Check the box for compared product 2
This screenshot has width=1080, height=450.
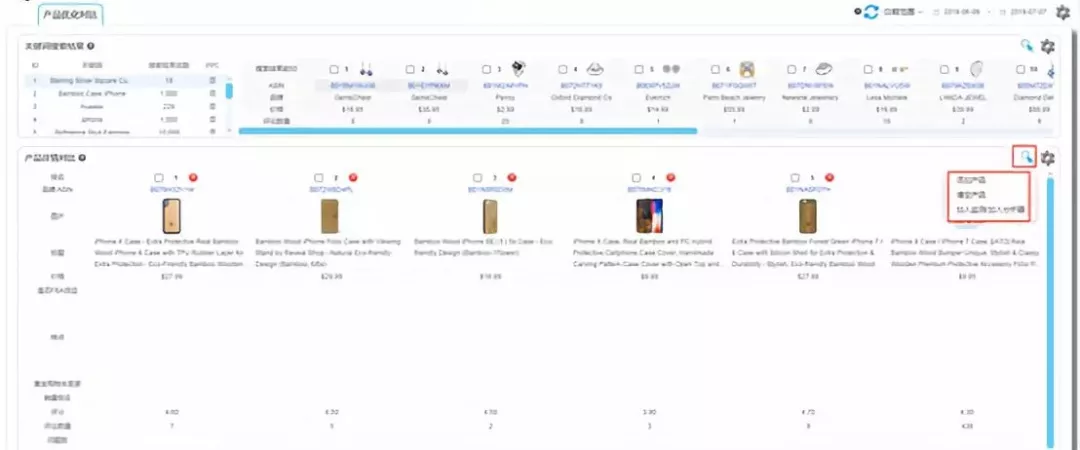319,177
